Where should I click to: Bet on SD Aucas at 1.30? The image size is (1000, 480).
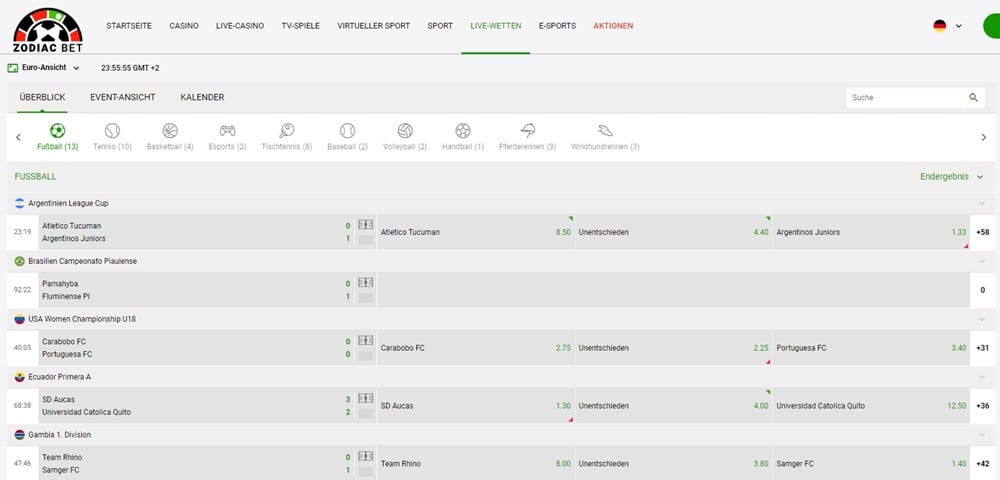click(x=475, y=405)
